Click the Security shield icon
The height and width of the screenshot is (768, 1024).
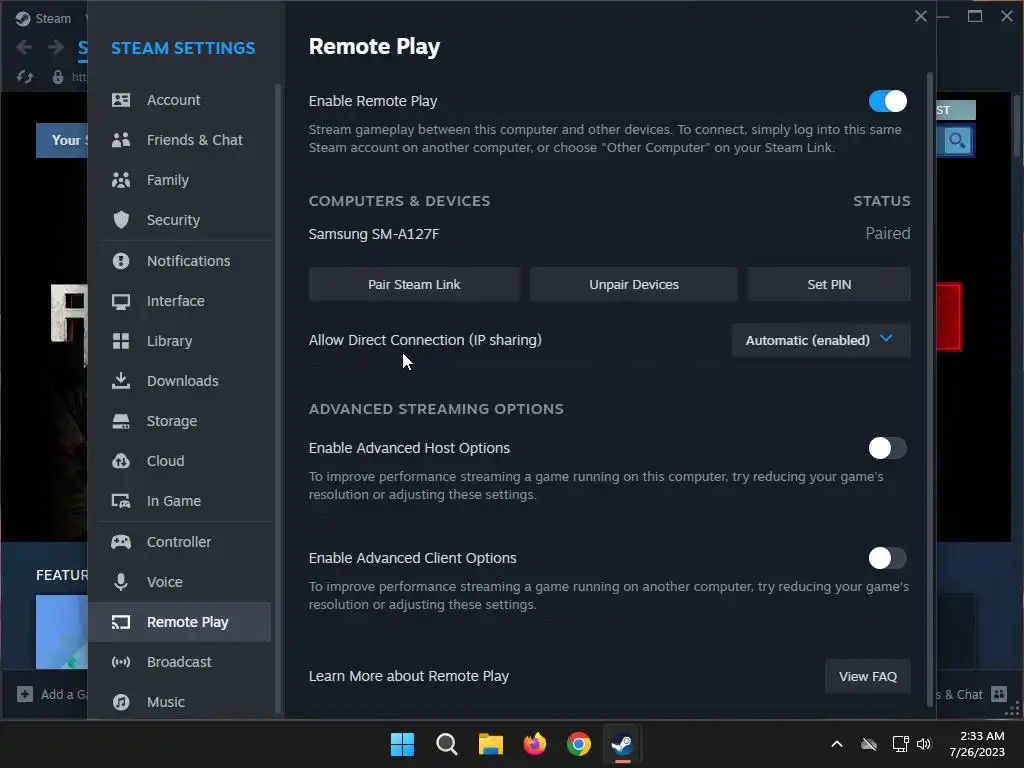[121, 220]
